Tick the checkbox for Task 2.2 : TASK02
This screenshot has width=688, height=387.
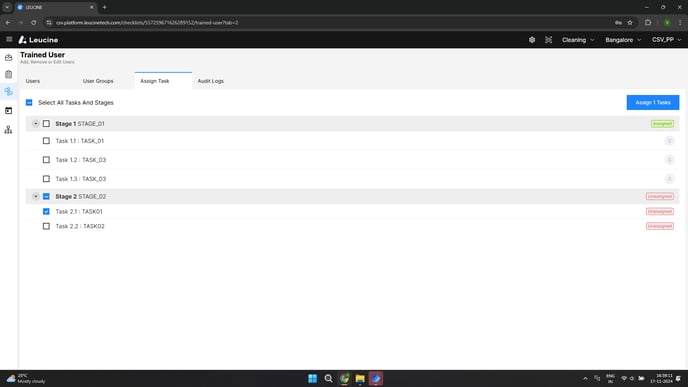(46, 226)
